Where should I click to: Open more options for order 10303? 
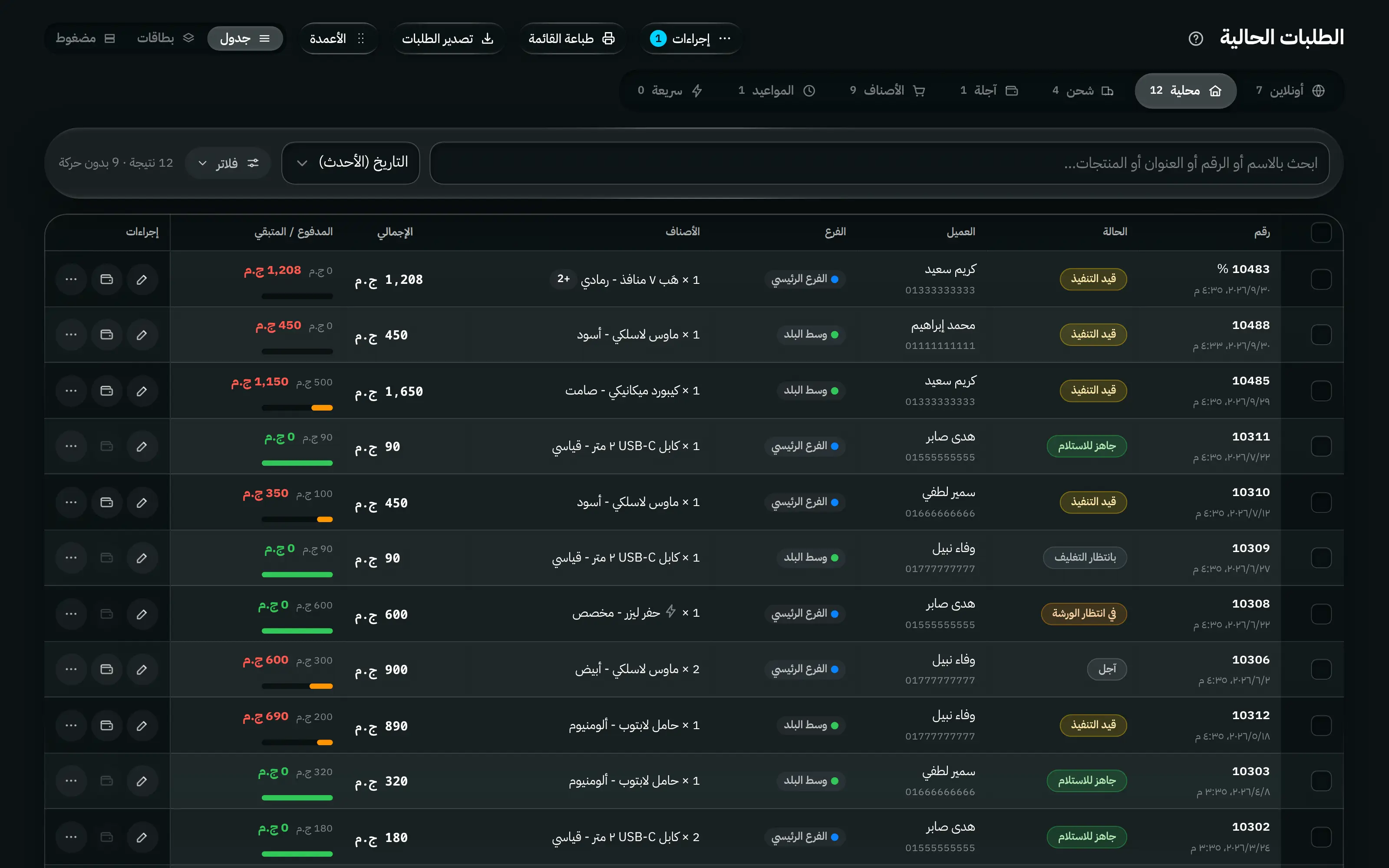[x=71, y=781]
